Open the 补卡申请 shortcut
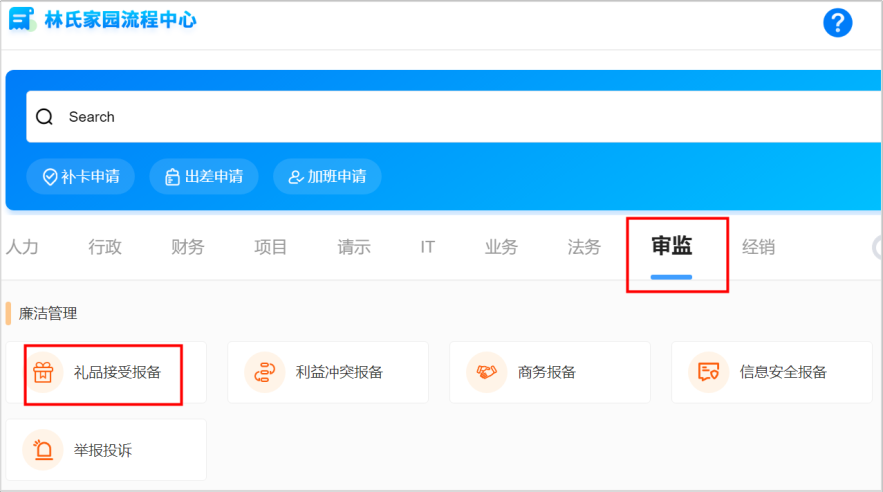883x492 pixels. click(x=81, y=177)
